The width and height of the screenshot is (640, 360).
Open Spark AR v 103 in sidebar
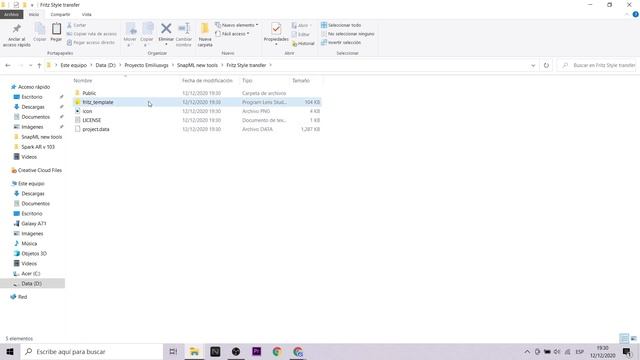pyautogui.click(x=38, y=147)
